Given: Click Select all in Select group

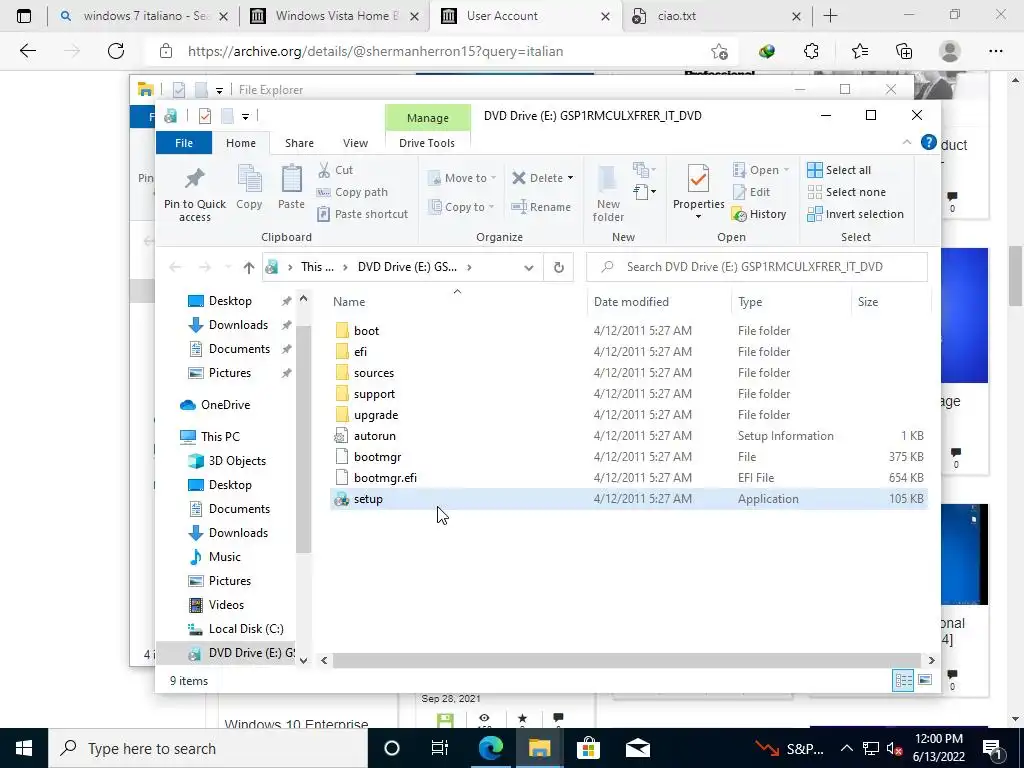Looking at the screenshot, I should pyautogui.click(x=839, y=170).
